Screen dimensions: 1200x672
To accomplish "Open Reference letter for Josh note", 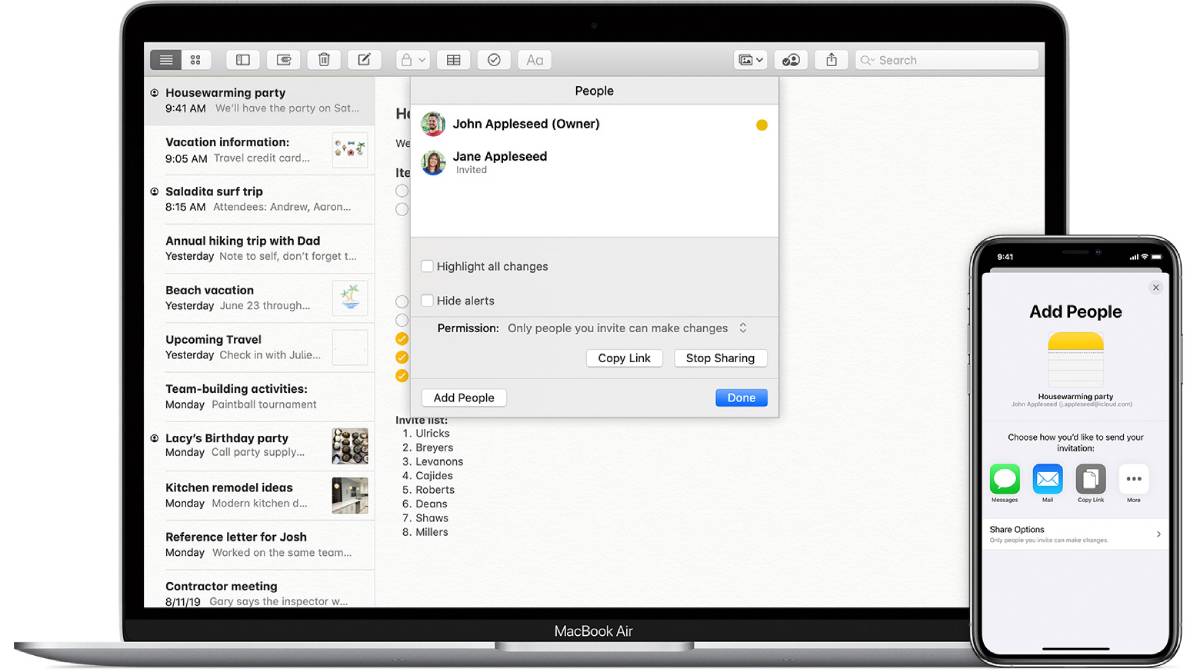I will tap(260, 544).
